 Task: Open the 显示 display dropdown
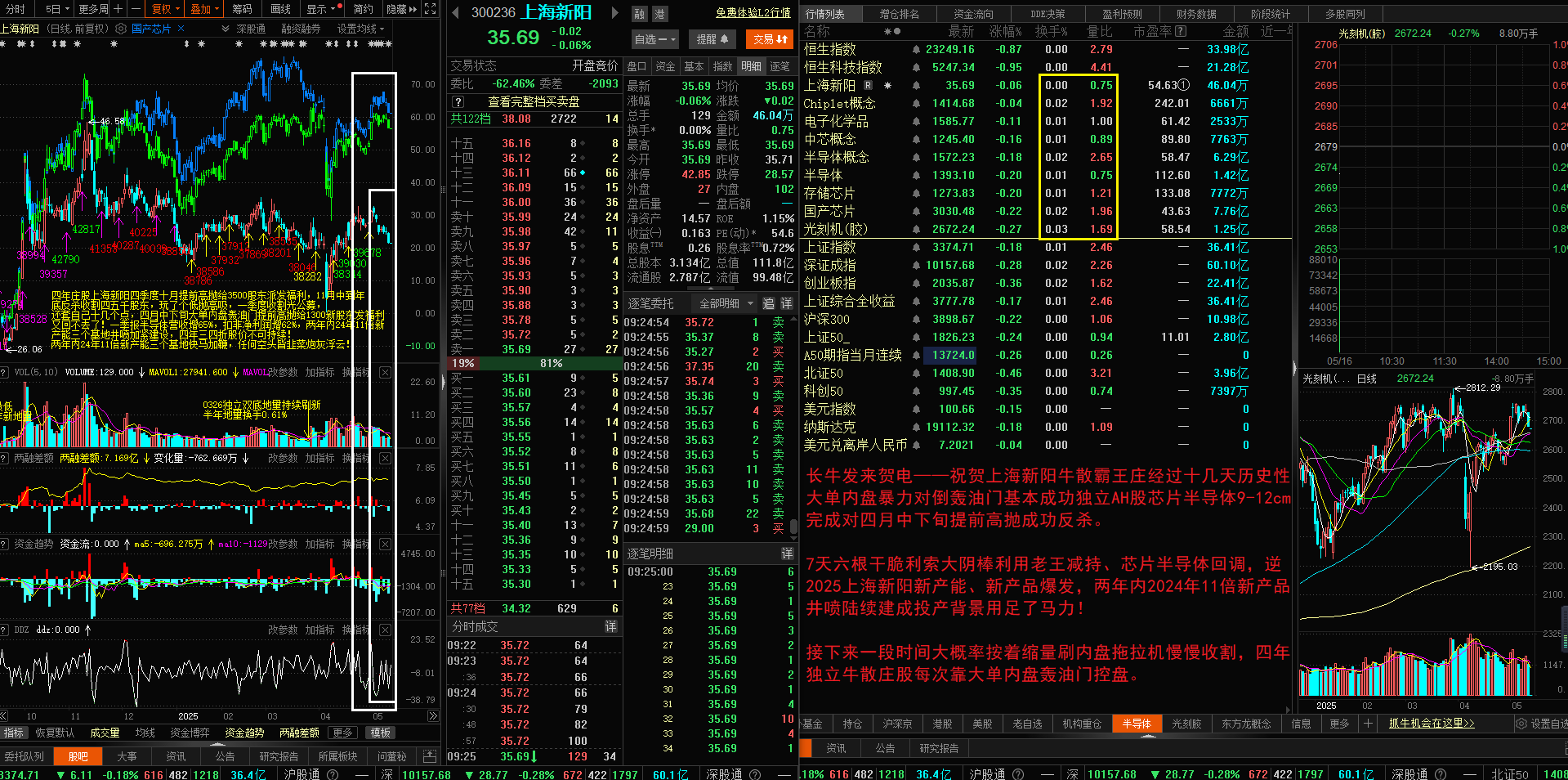pos(322,9)
